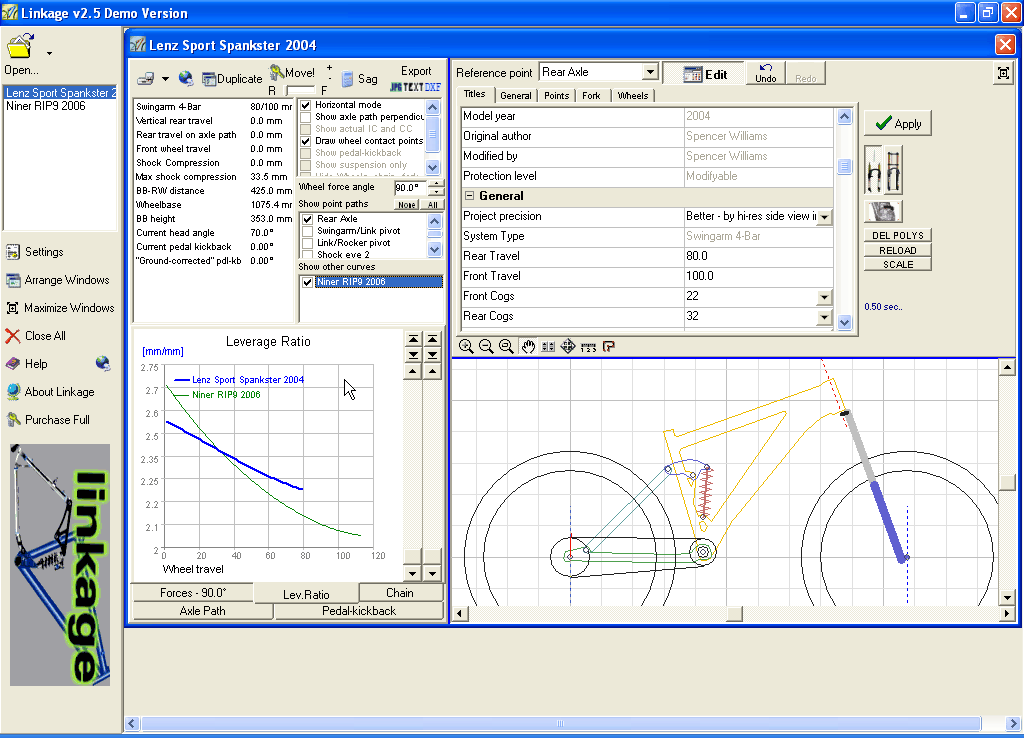
Task: Check Swingarm/Link pivot point path
Action: tap(307, 231)
